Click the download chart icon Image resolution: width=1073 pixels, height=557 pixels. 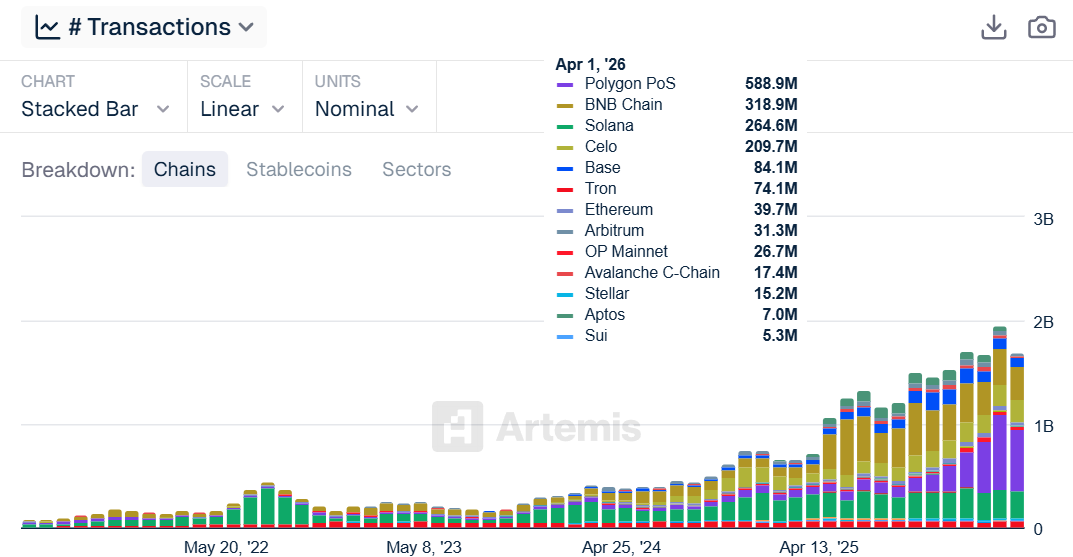(994, 28)
